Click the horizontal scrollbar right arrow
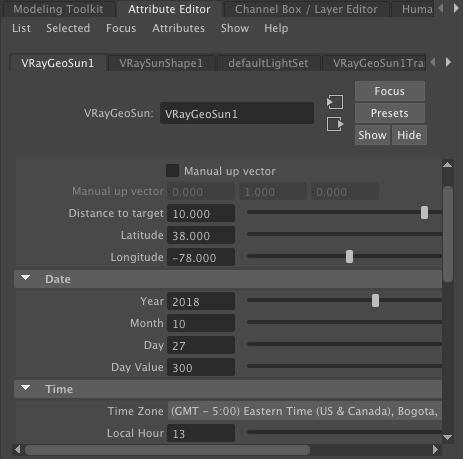 point(435,450)
